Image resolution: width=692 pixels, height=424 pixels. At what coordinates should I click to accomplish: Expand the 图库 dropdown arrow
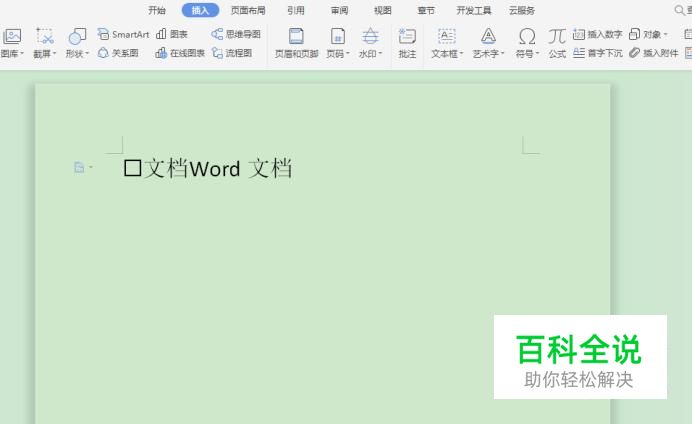(x=22, y=53)
